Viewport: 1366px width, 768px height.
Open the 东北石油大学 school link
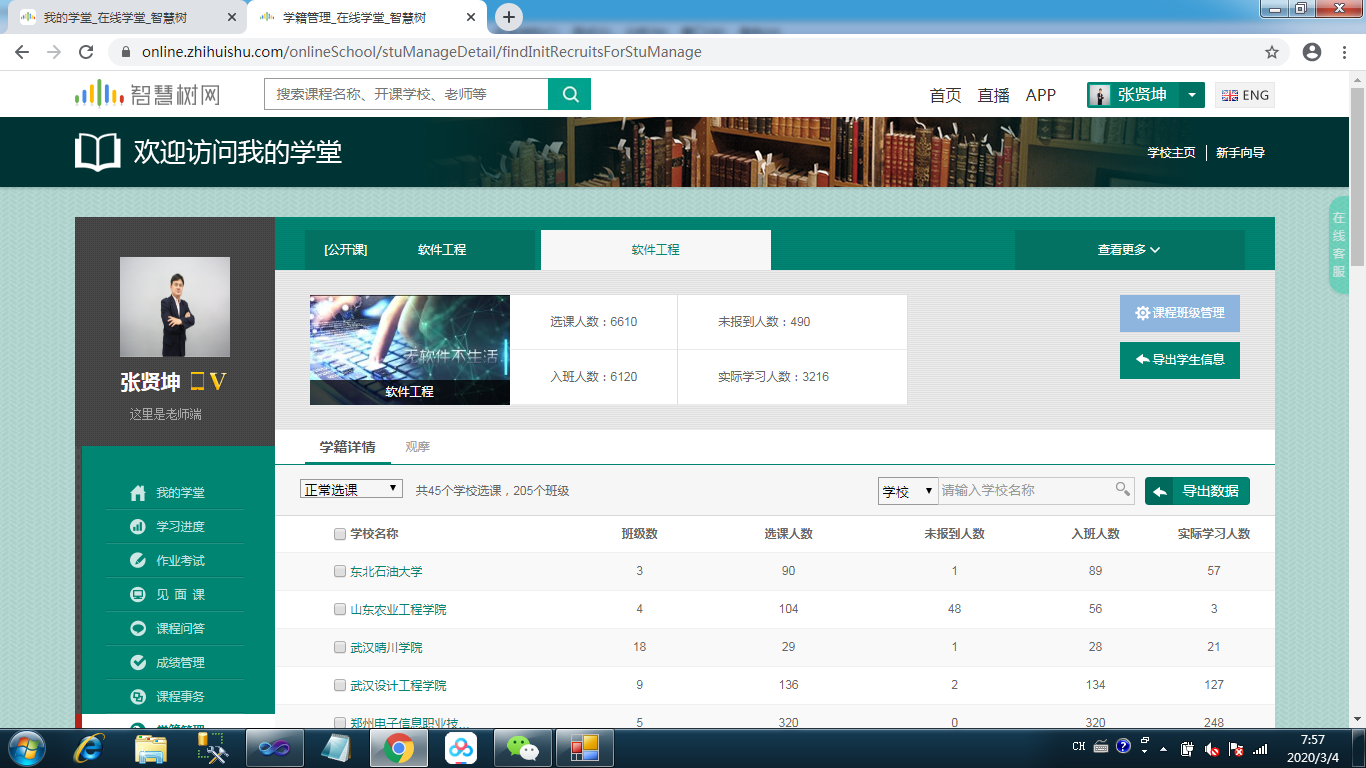386,572
